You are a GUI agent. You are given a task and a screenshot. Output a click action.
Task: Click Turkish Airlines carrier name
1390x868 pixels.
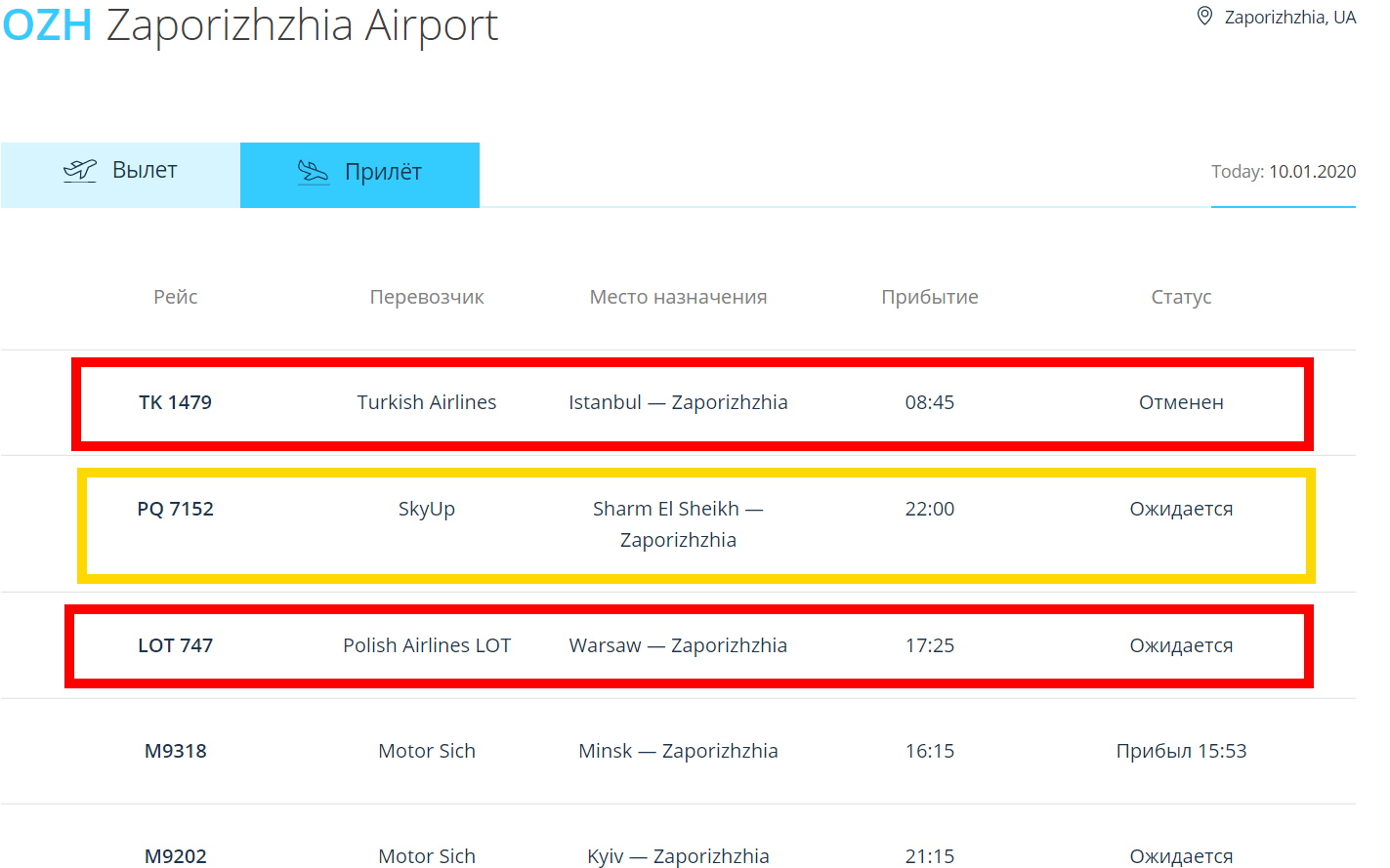[427, 402]
